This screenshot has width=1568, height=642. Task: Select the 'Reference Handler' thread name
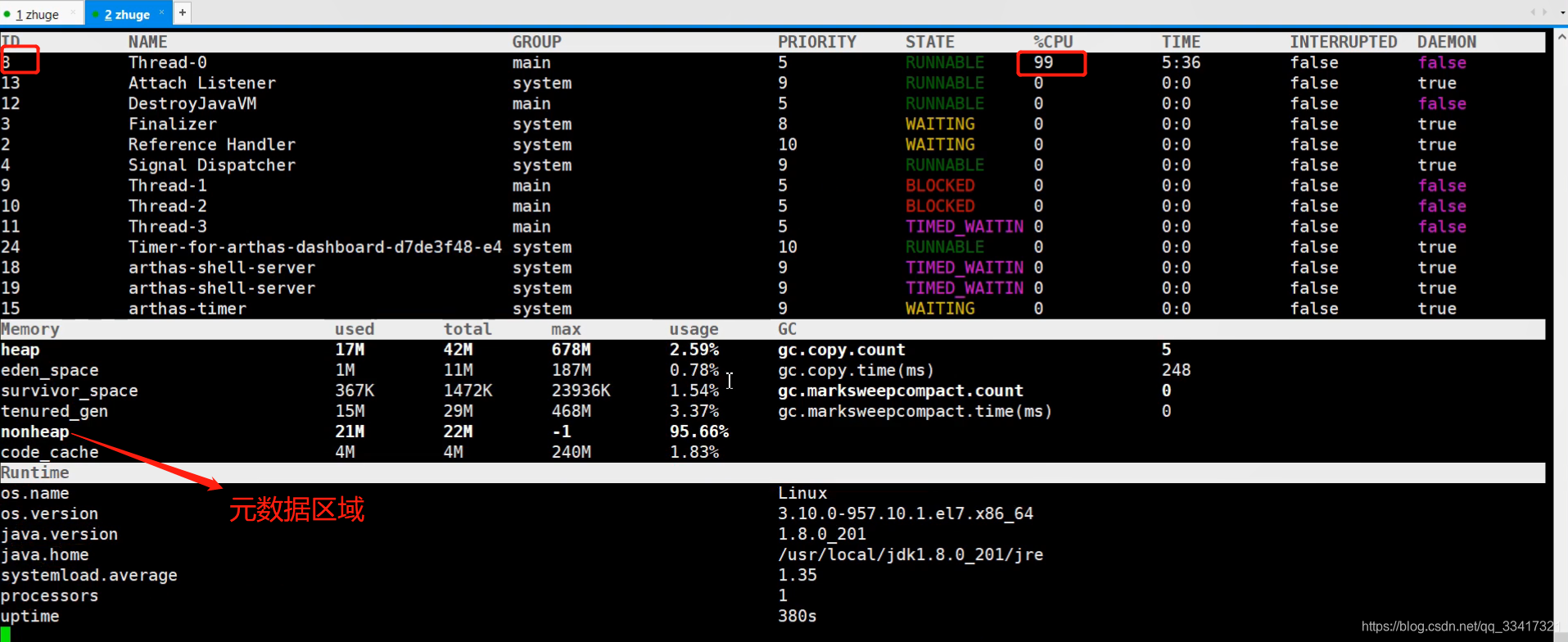(211, 144)
